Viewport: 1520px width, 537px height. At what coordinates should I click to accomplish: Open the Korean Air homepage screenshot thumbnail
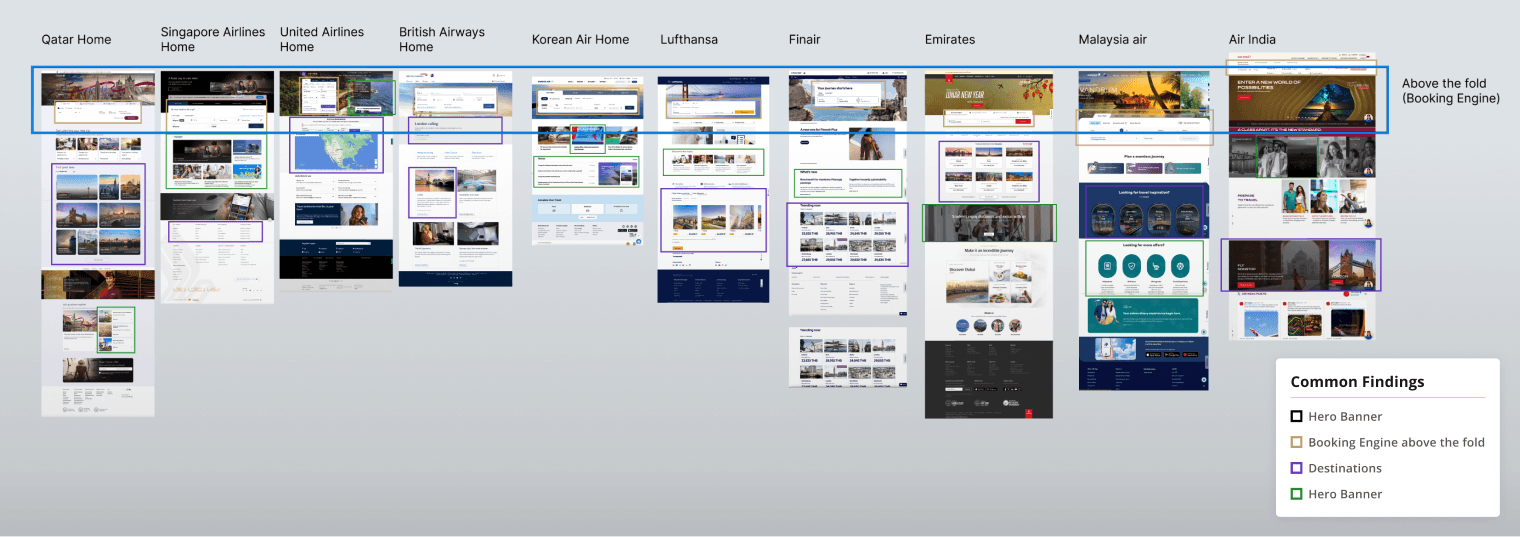click(587, 161)
